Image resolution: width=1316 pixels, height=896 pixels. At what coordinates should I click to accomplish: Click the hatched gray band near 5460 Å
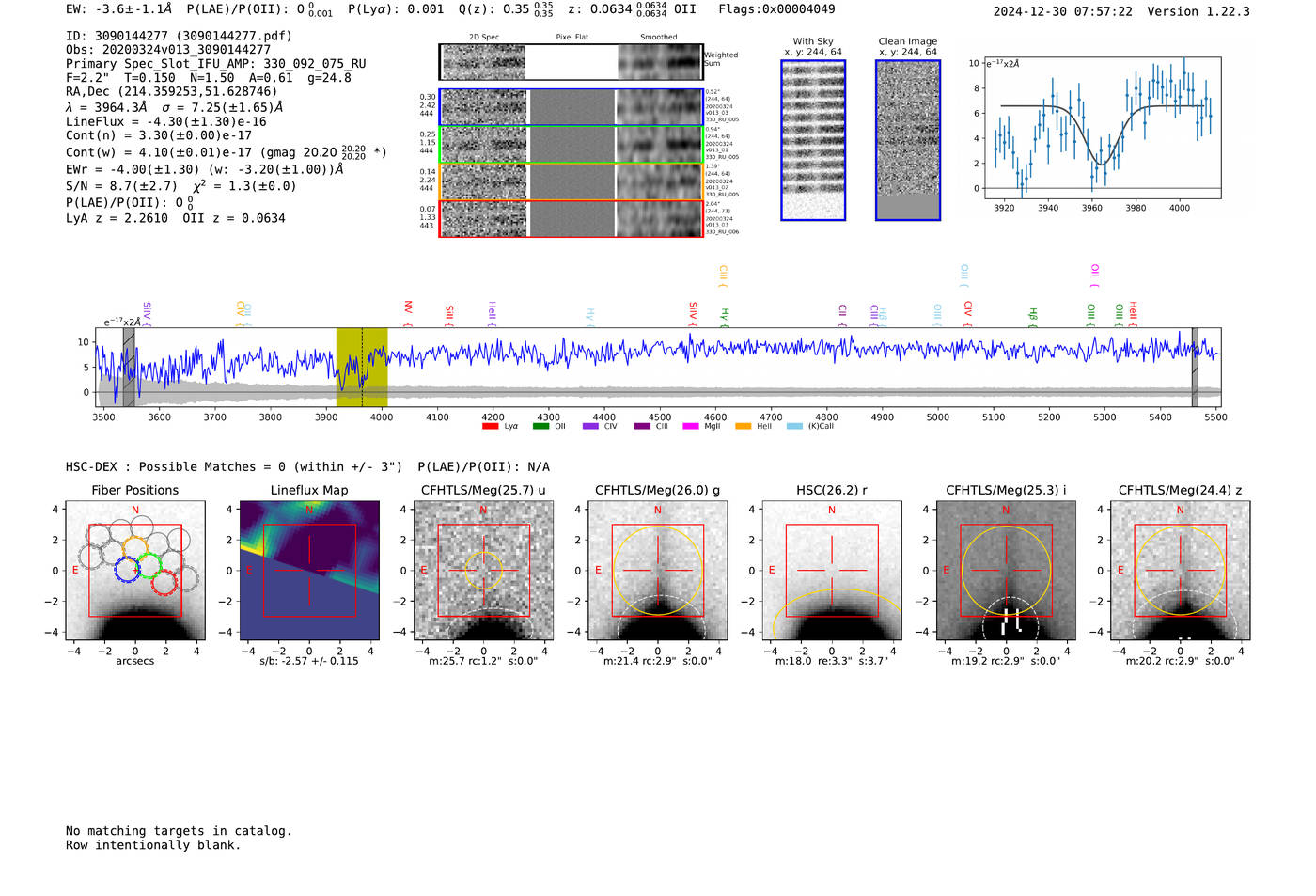point(1195,368)
